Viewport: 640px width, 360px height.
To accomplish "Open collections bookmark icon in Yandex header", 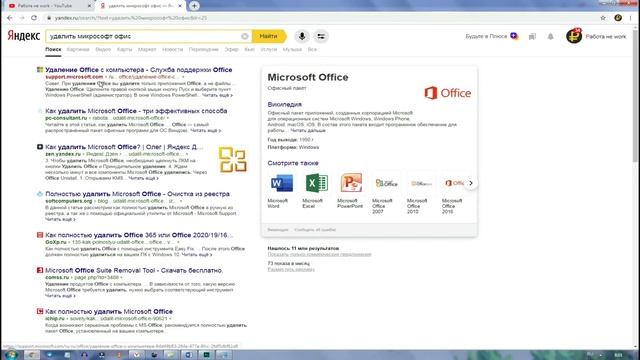I will coord(532,36).
